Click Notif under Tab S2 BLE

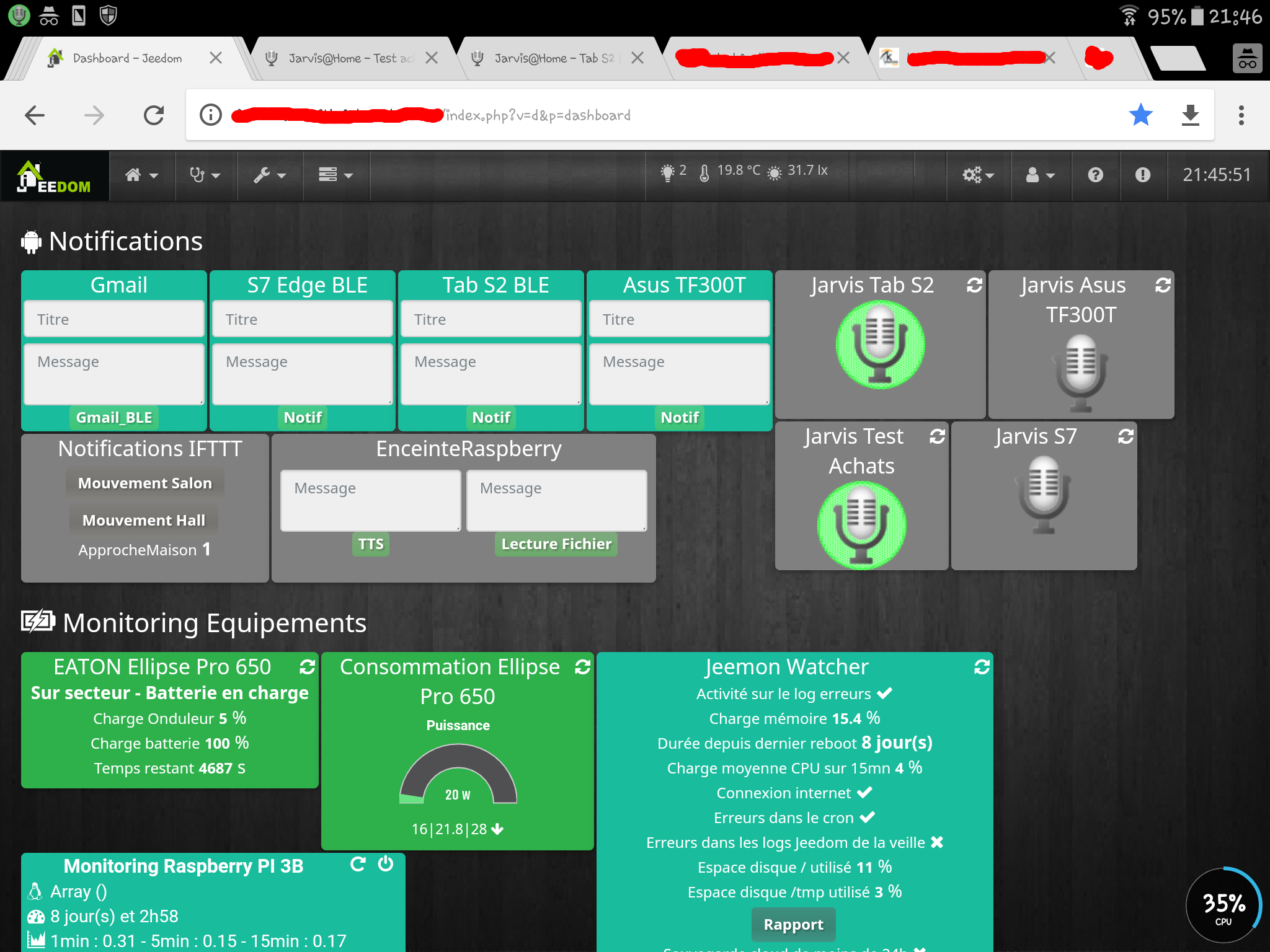[491, 418]
